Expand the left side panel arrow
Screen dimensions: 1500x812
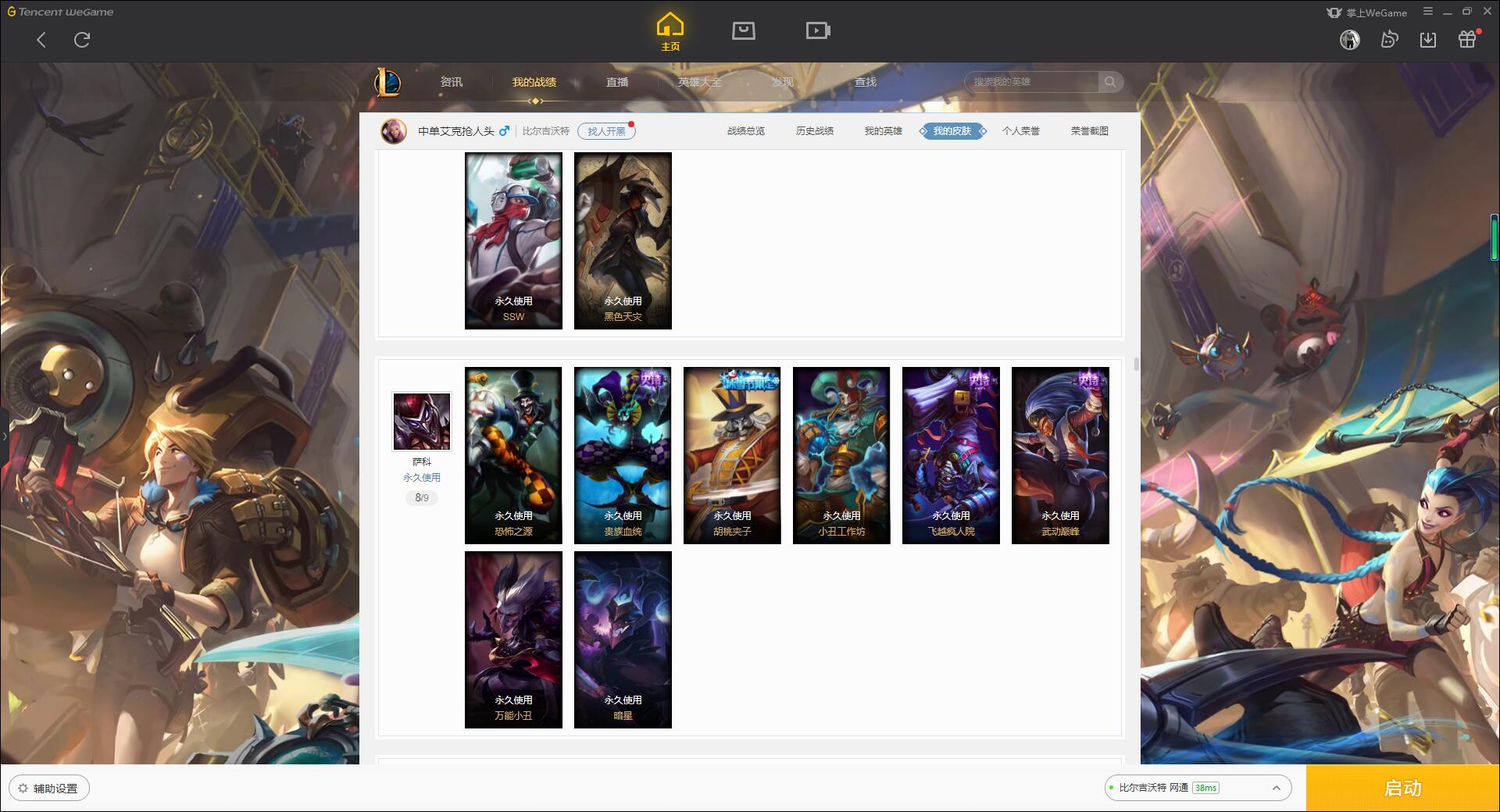tap(4, 436)
